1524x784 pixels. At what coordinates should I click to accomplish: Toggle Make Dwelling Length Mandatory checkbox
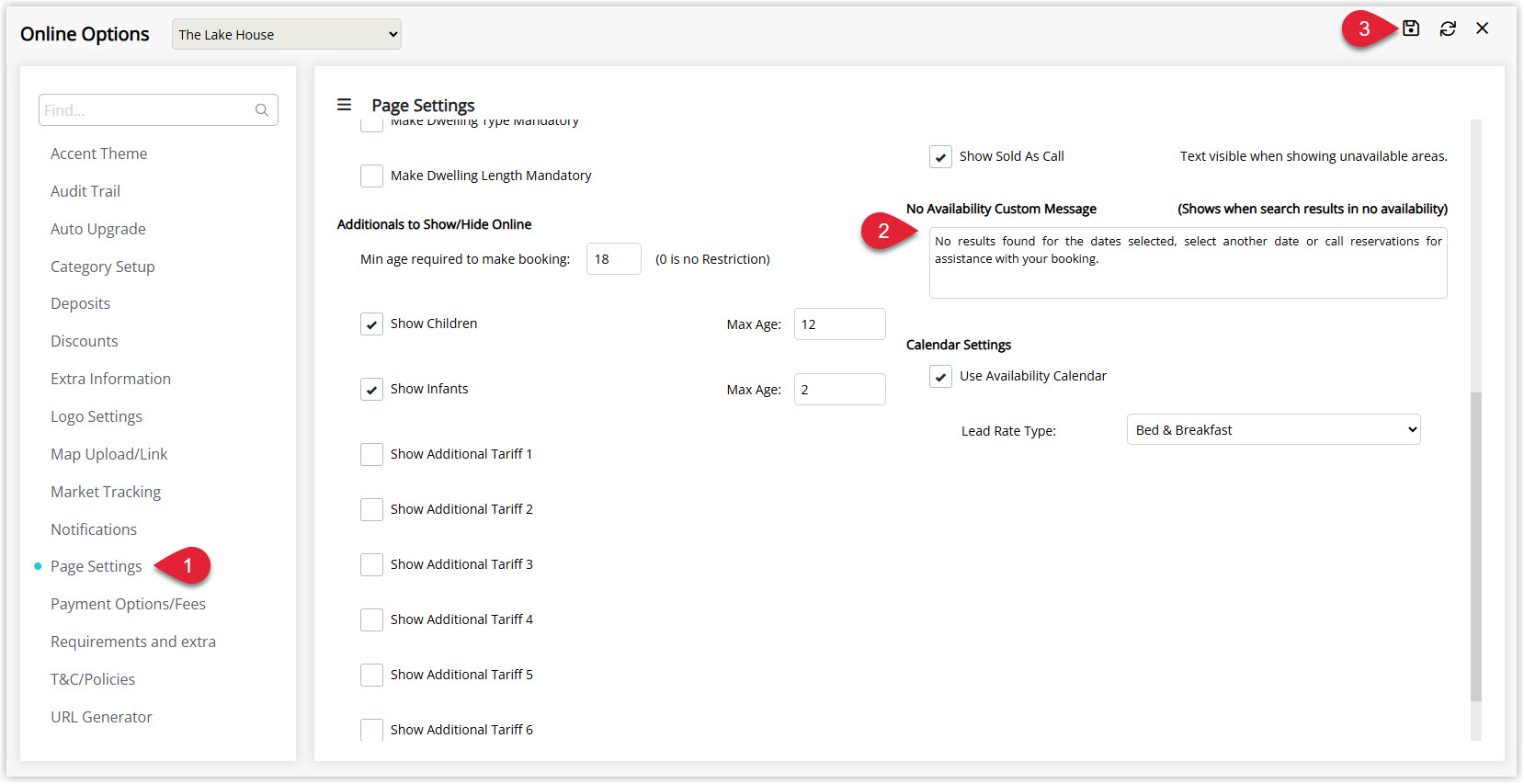pyautogui.click(x=371, y=176)
